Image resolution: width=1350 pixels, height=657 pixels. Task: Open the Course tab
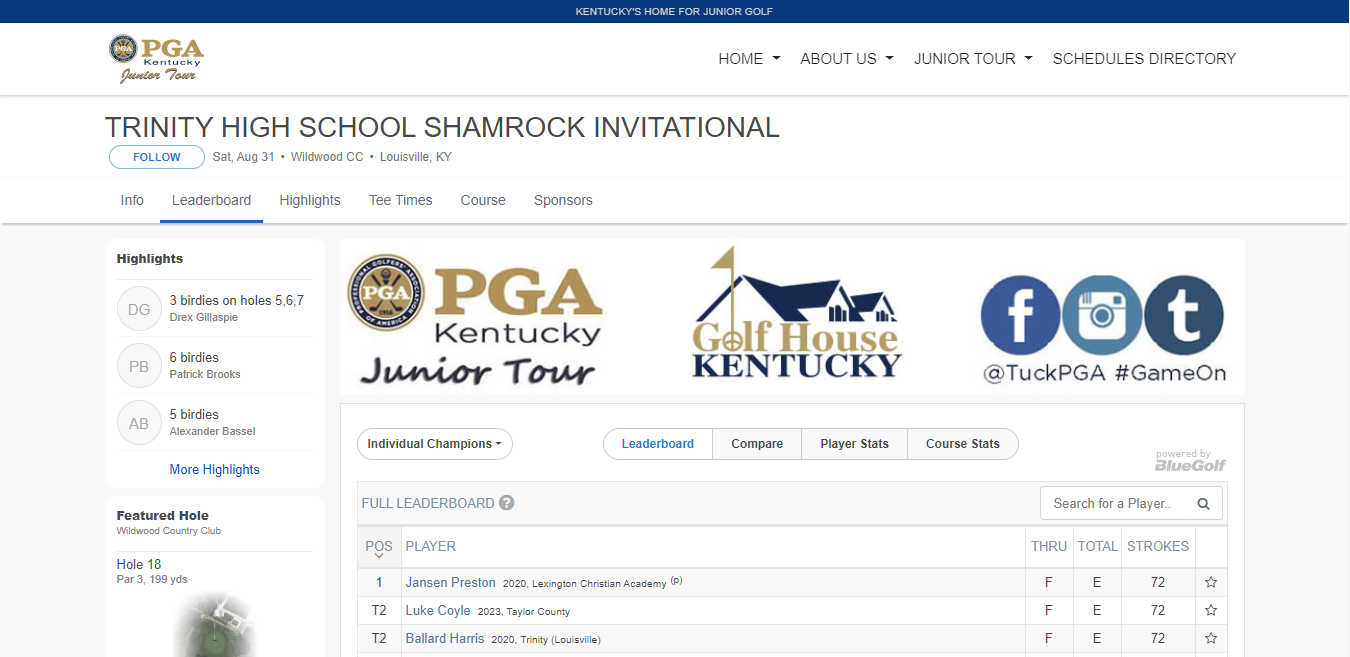pos(483,200)
